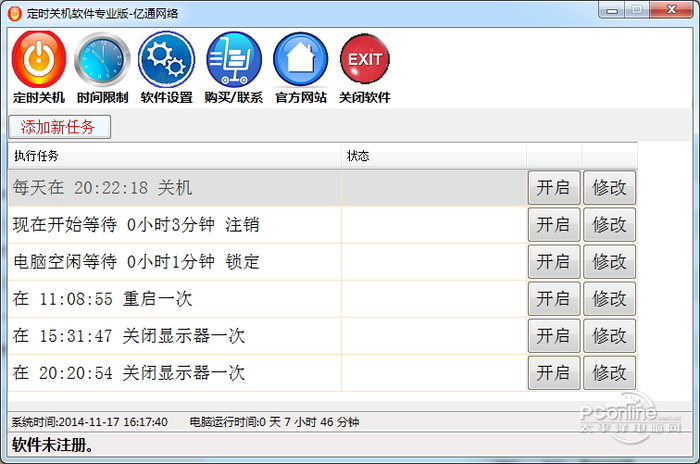Viewport: 700px width, 464px height.
Task: Click 修改 for the 20:20:54 关闭显示器 task
Action: click(609, 373)
